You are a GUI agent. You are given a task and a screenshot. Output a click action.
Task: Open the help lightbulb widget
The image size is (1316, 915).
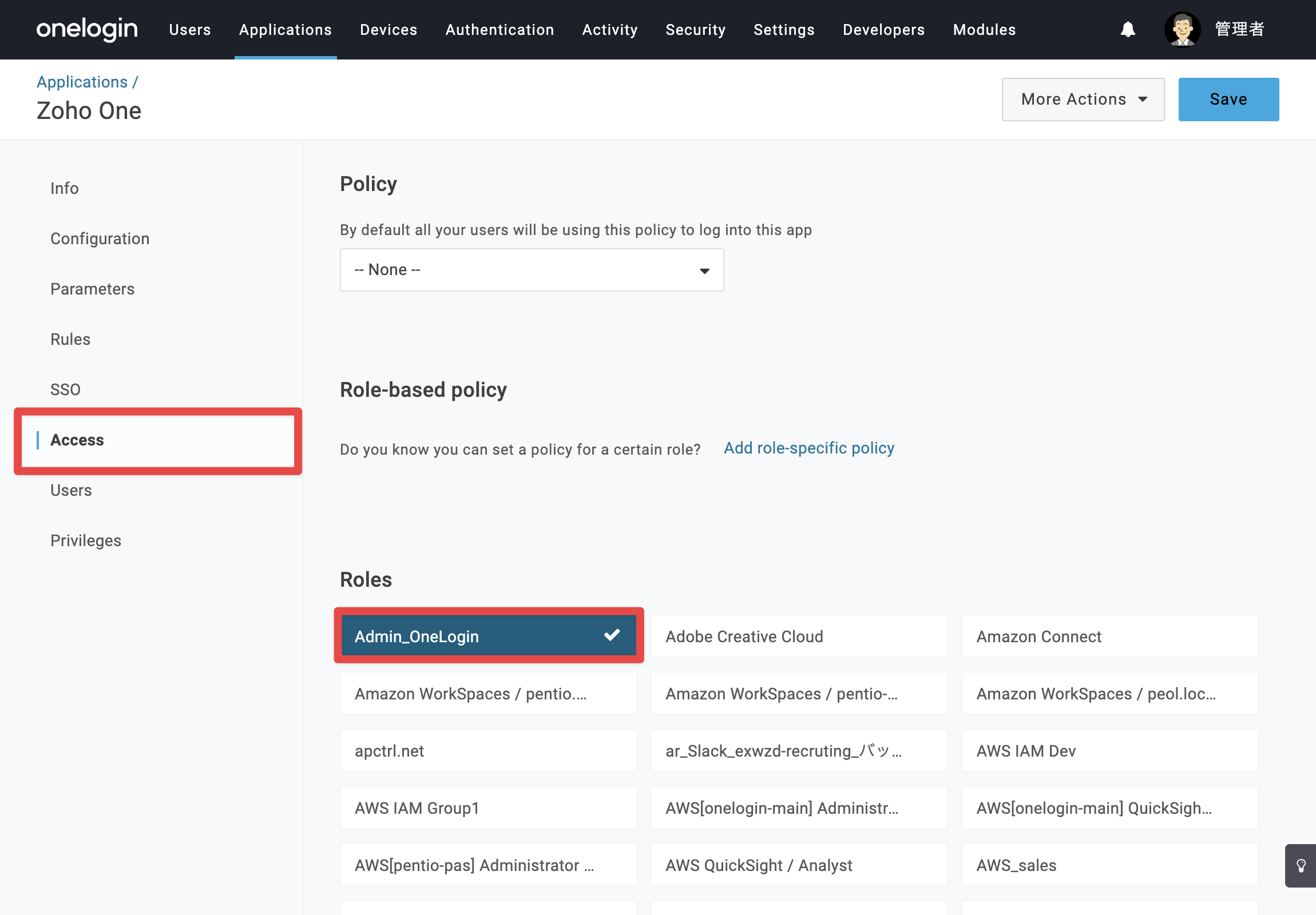coord(1301,865)
